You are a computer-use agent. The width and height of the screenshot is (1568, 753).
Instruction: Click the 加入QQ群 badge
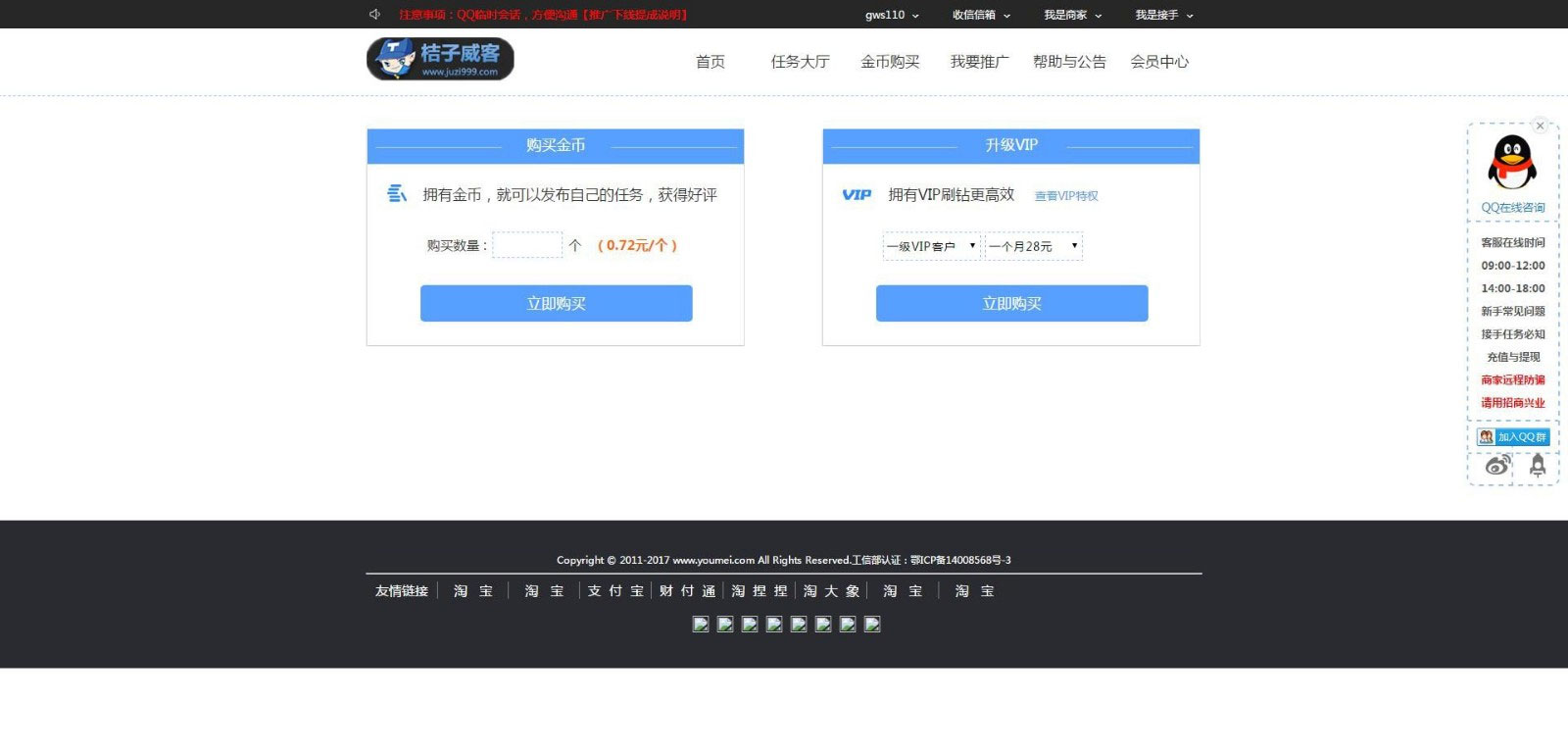(1513, 437)
